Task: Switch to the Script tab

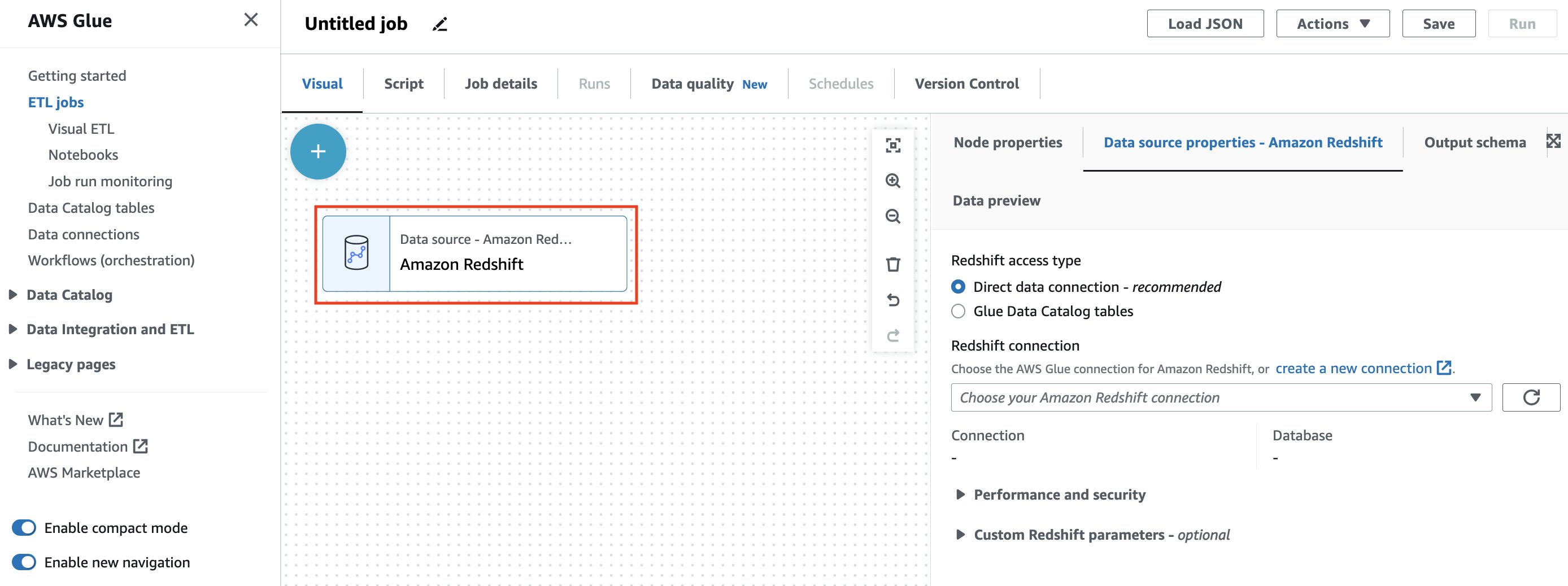Action: (x=403, y=84)
